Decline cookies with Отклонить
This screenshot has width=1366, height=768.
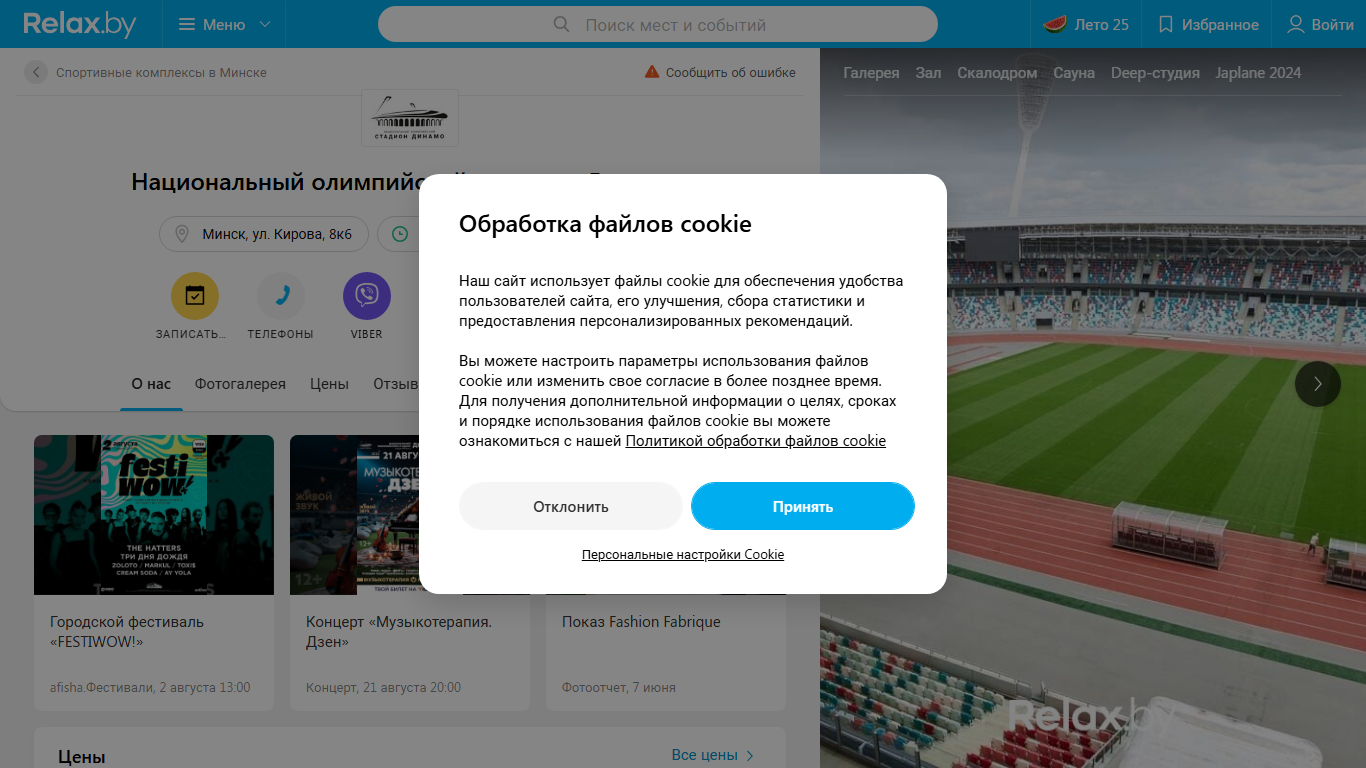pyautogui.click(x=571, y=506)
